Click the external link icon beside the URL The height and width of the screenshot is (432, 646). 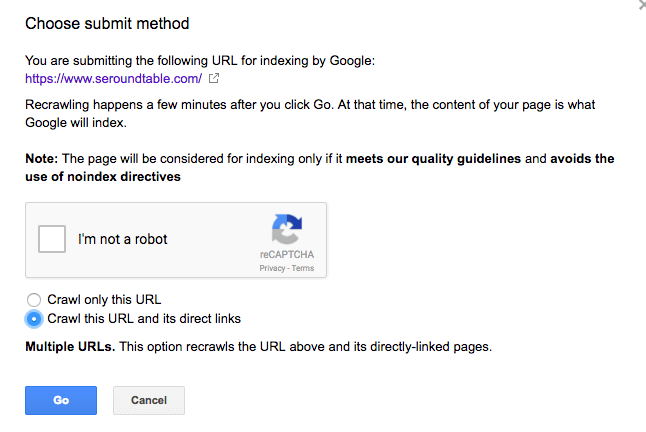pos(213,78)
